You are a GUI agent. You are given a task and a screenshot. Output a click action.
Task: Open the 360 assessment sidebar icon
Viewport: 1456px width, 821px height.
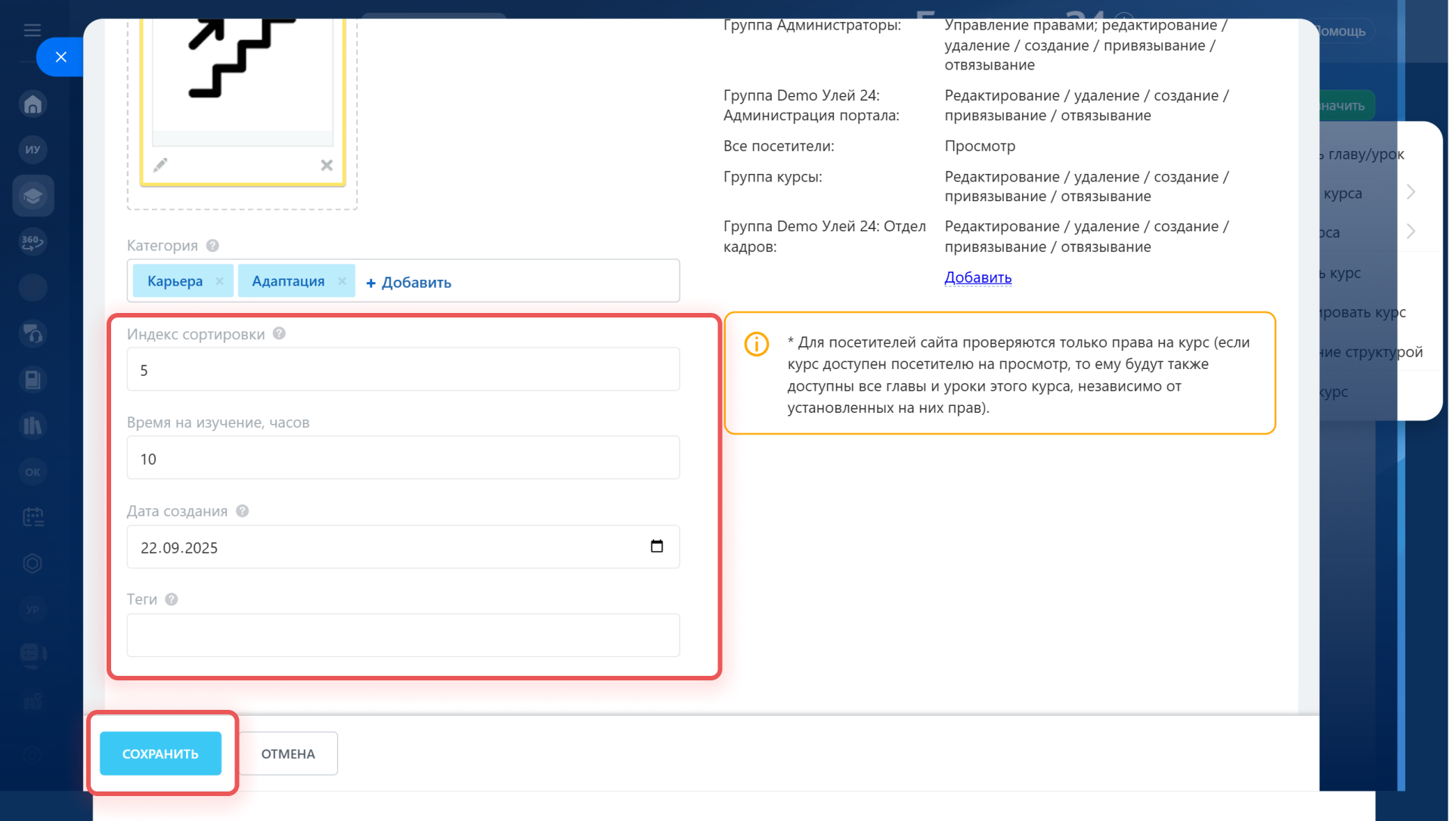(33, 242)
